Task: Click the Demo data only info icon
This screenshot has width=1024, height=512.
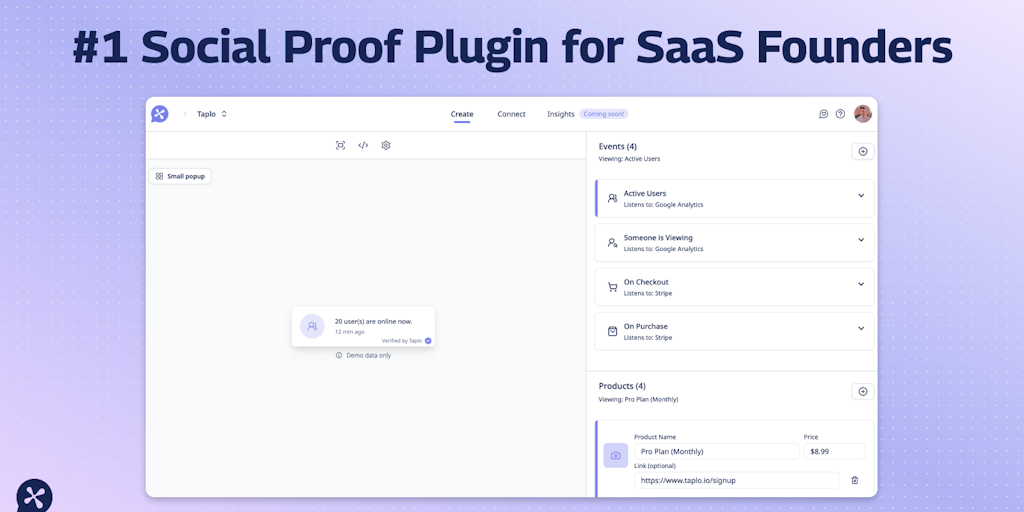Action: (338, 355)
